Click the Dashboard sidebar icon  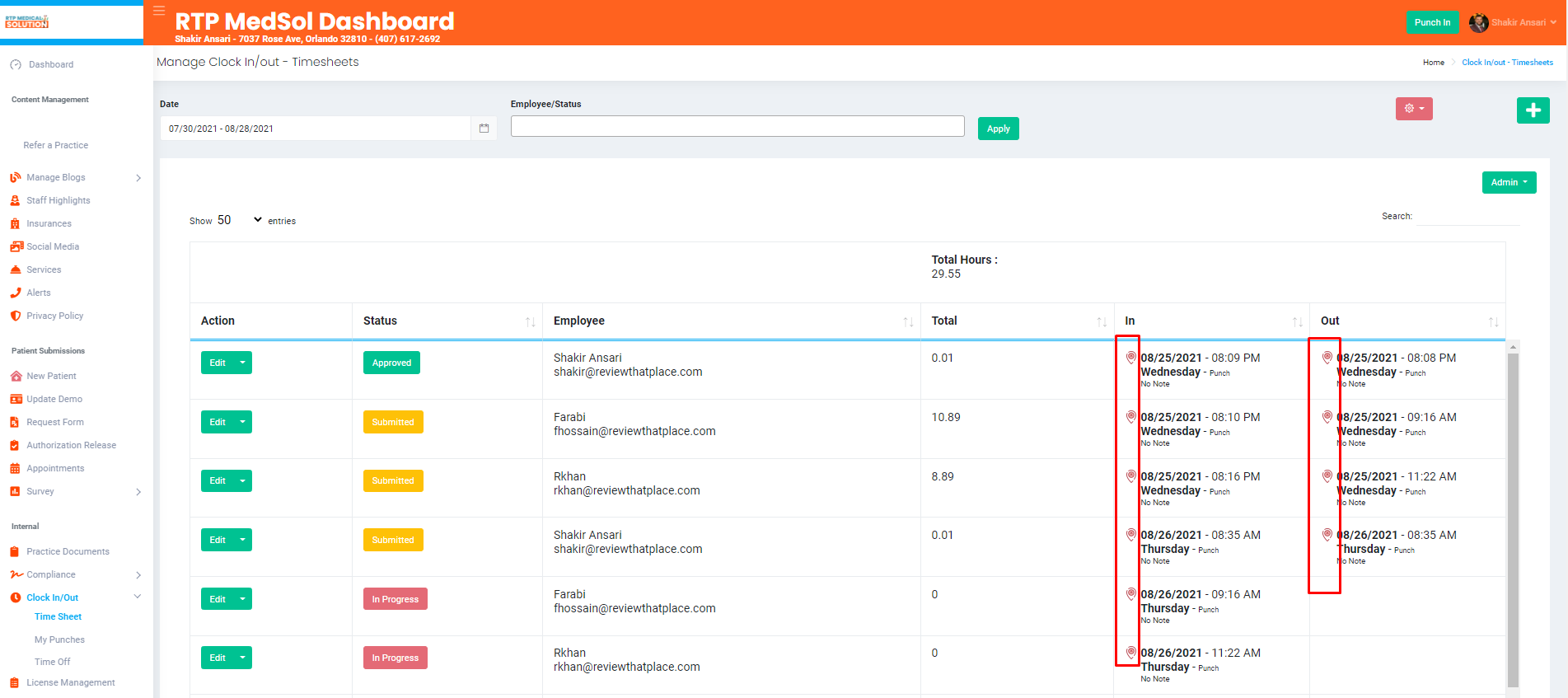(16, 64)
